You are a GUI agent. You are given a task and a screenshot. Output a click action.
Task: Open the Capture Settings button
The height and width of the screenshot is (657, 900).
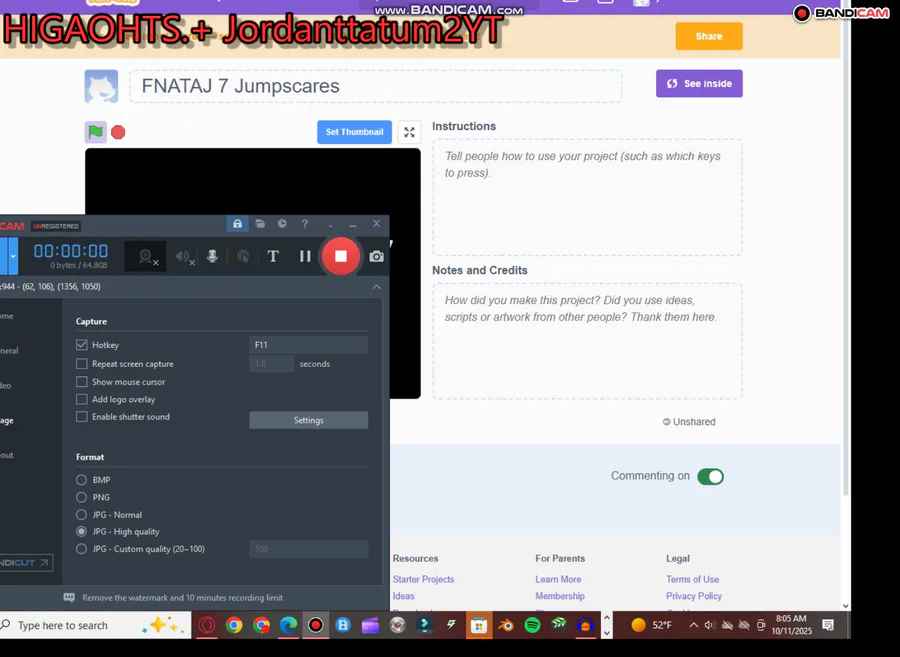pyautogui.click(x=308, y=420)
